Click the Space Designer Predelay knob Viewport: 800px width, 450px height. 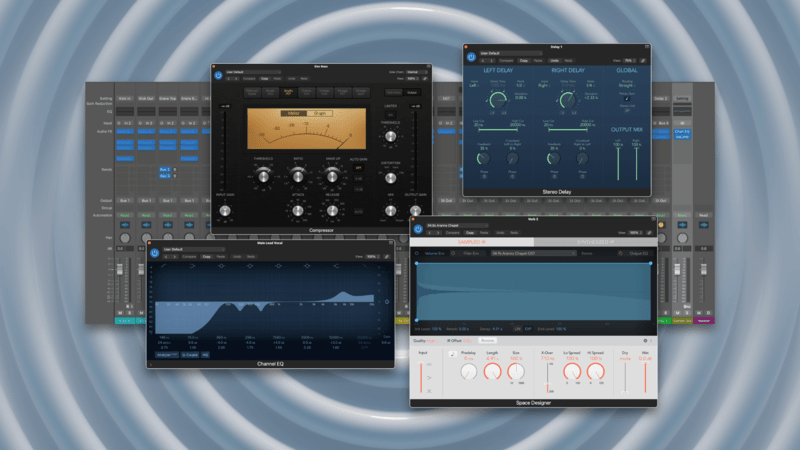468,372
